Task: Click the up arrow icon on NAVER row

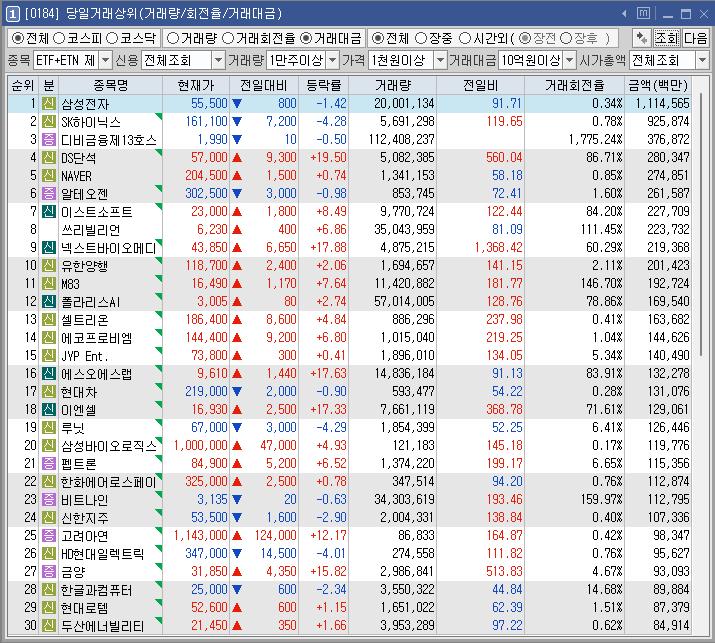Action: 237,176
